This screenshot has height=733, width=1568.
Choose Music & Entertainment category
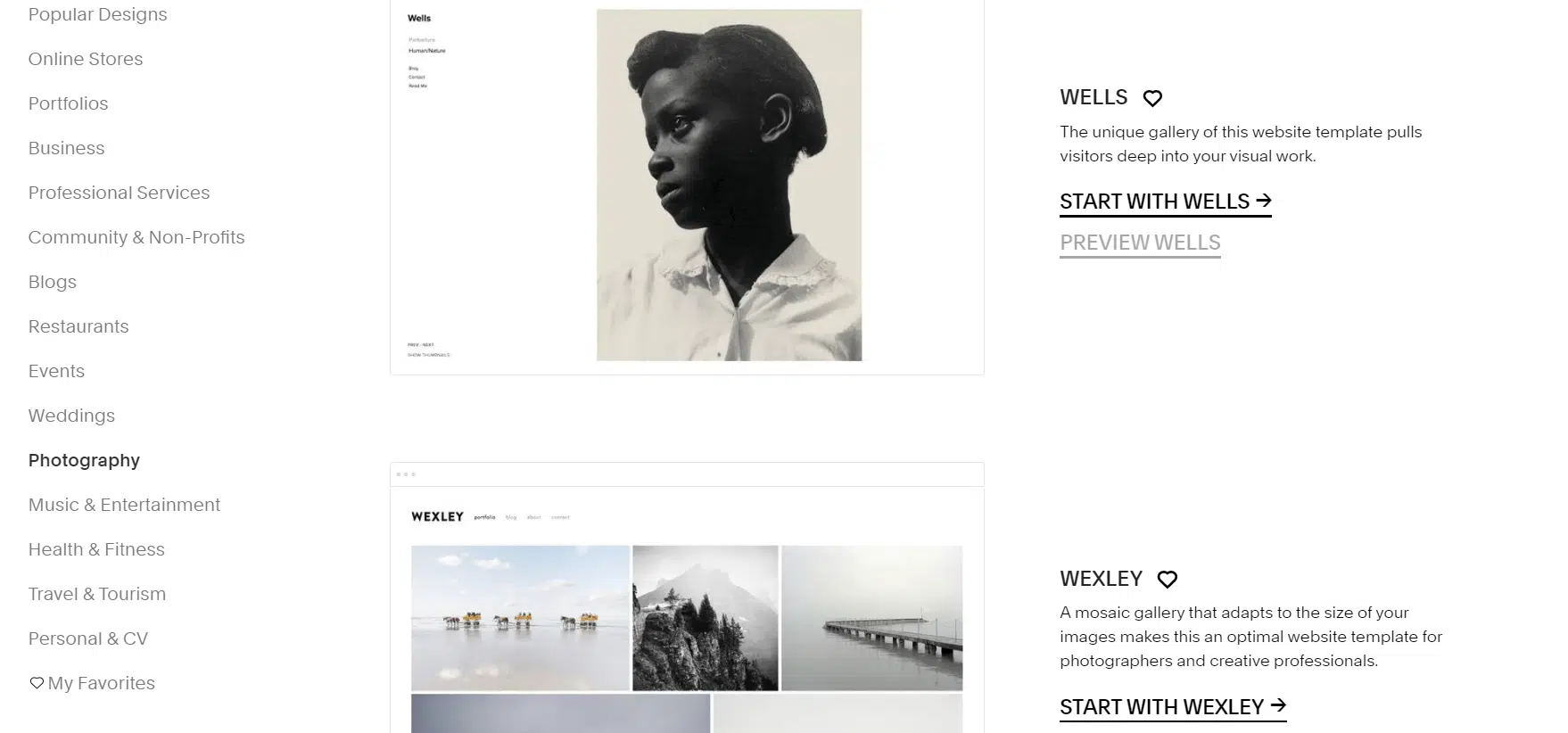pyautogui.click(x=124, y=505)
